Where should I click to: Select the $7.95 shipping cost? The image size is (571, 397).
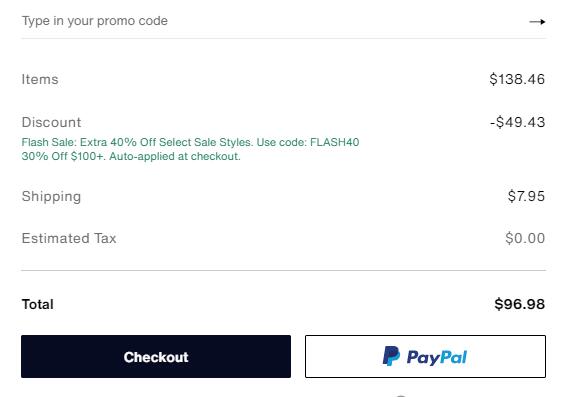(x=526, y=196)
